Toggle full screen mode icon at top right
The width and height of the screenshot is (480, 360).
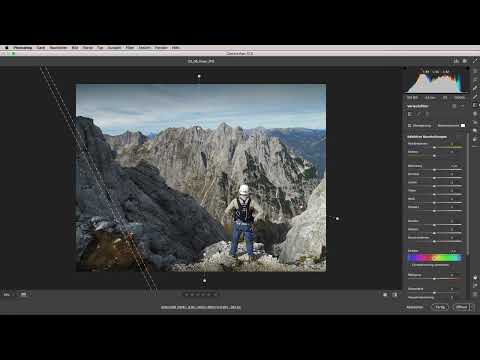tap(475, 61)
